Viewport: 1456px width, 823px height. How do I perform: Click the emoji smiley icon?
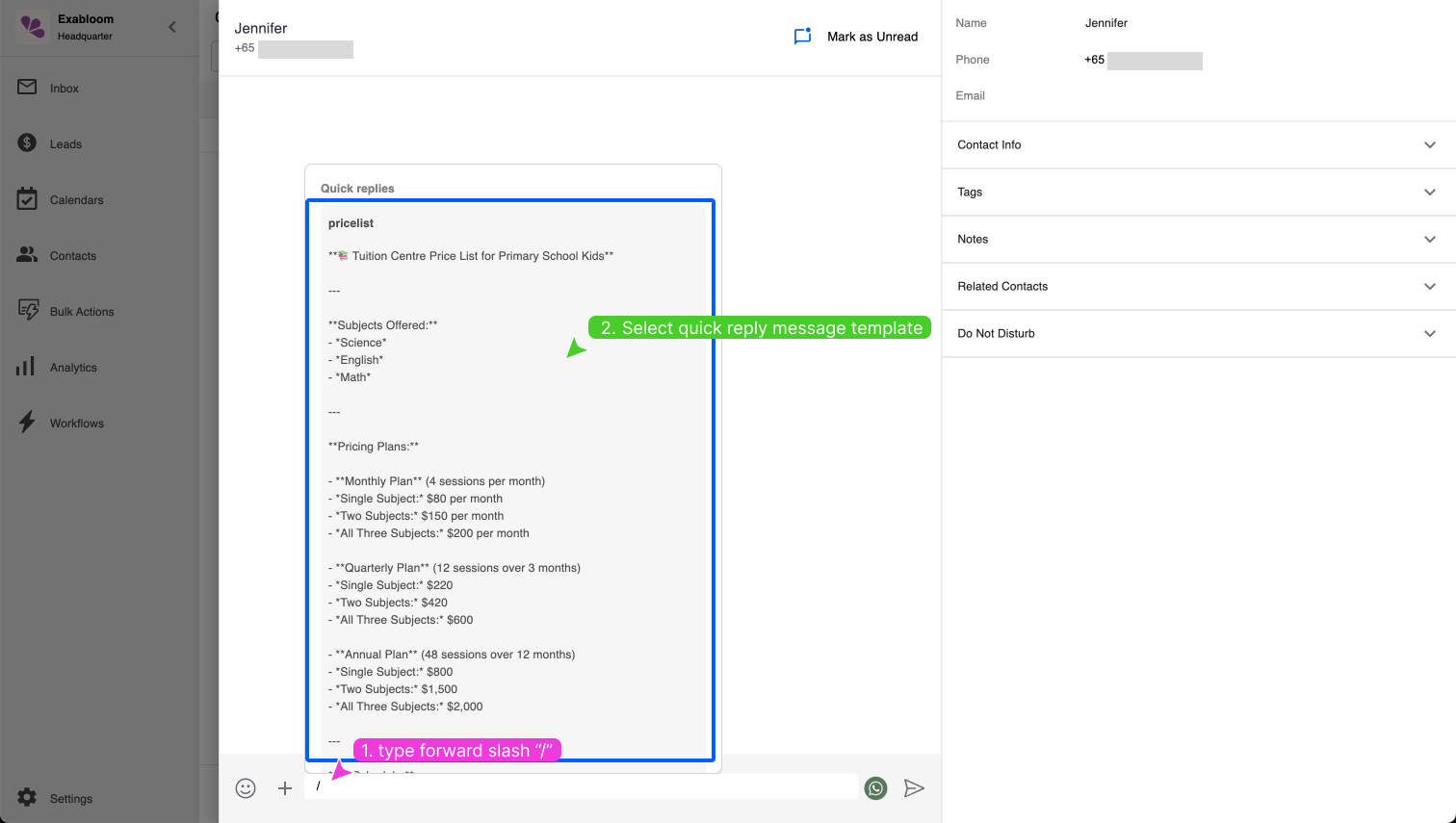[246, 788]
